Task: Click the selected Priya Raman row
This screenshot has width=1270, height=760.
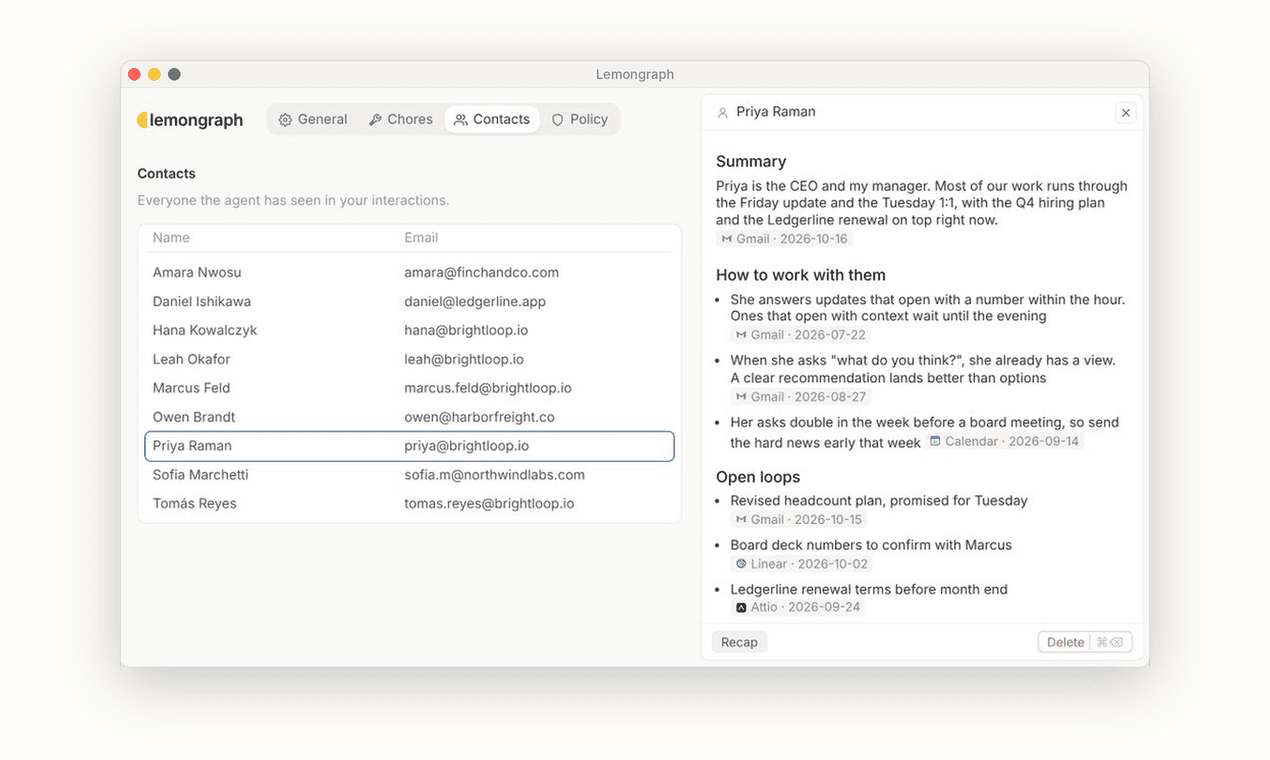Action: click(x=410, y=446)
